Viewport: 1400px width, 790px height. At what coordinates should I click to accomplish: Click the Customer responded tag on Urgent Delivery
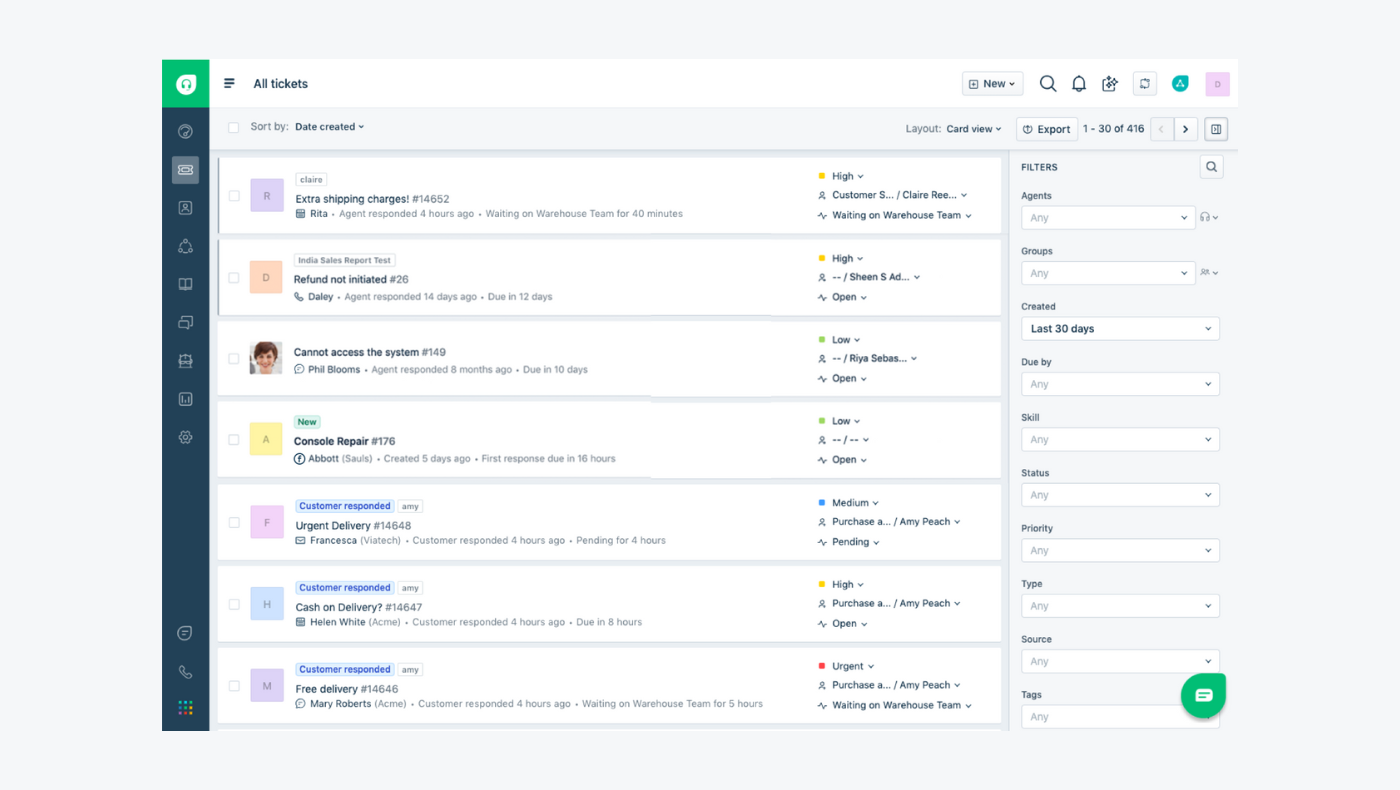pos(345,506)
